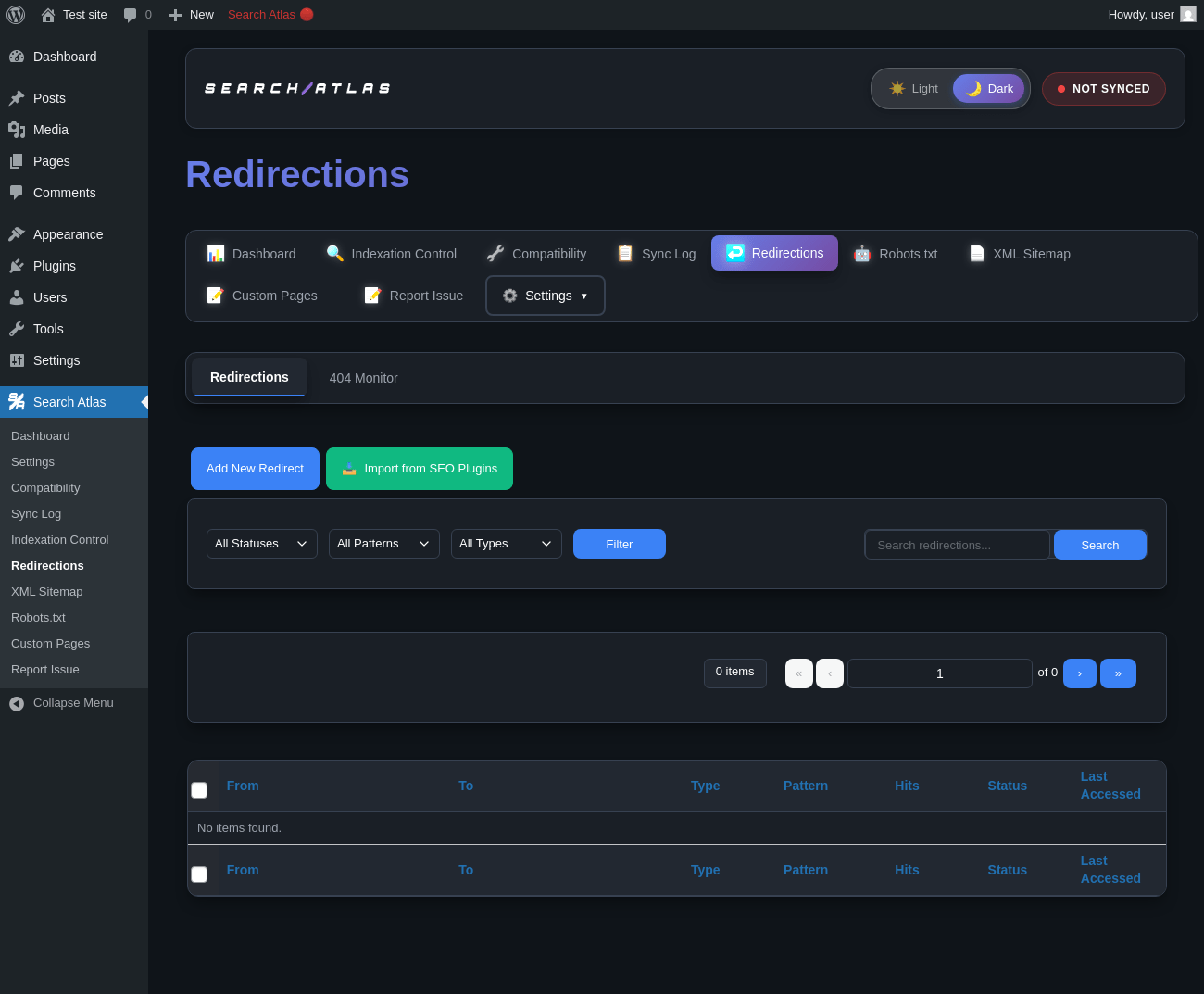Open the All Types dropdown
The width and height of the screenshot is (1204, 994).
[507, 544]
